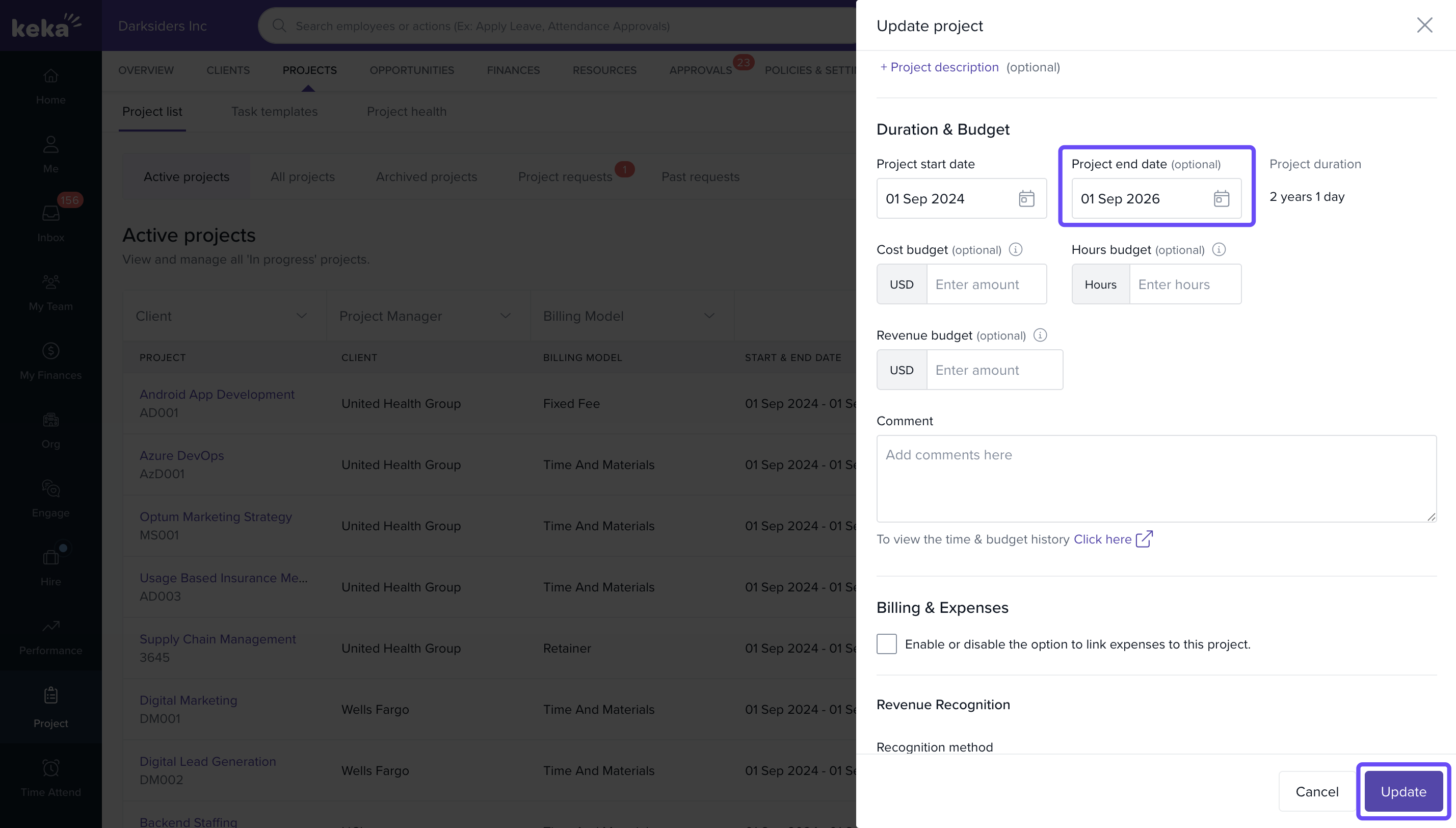Image resolution: width=1456 pixels, height=828 pixels.
Task: Open the My Finances sidebar icon
Action: coord(50,351)
